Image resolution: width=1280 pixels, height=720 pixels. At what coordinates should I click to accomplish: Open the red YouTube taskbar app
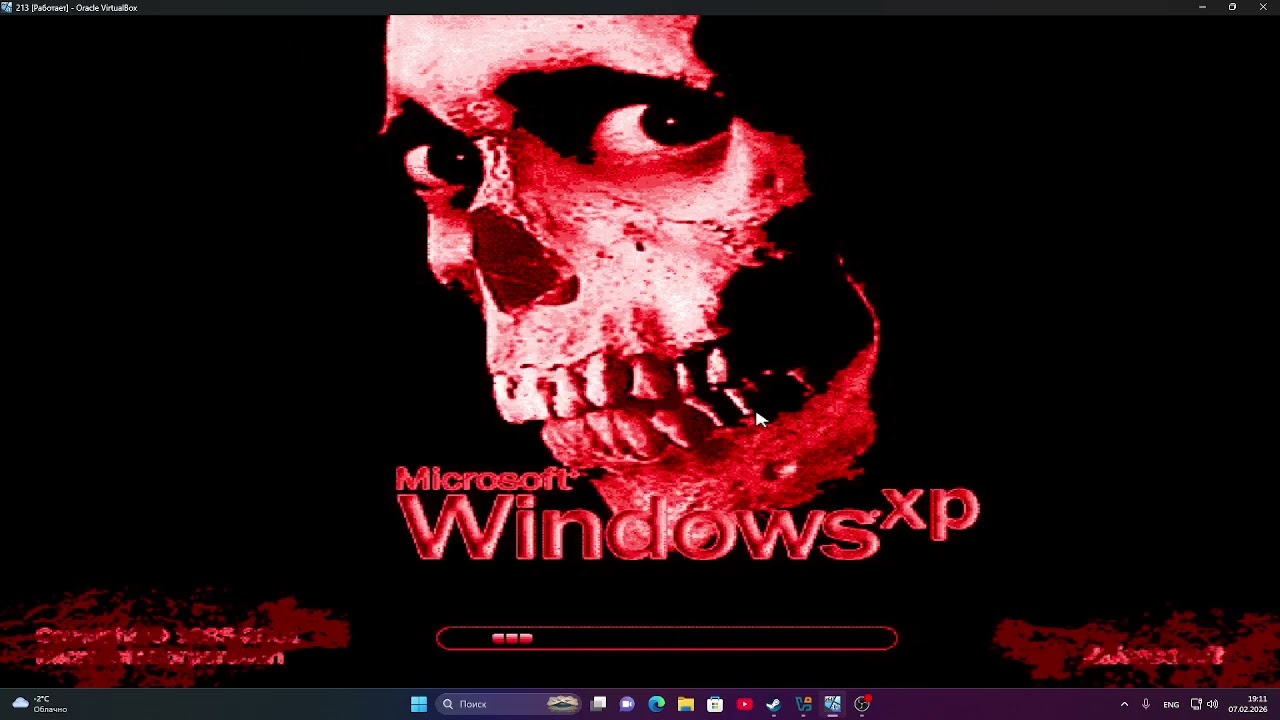point(744,704)
